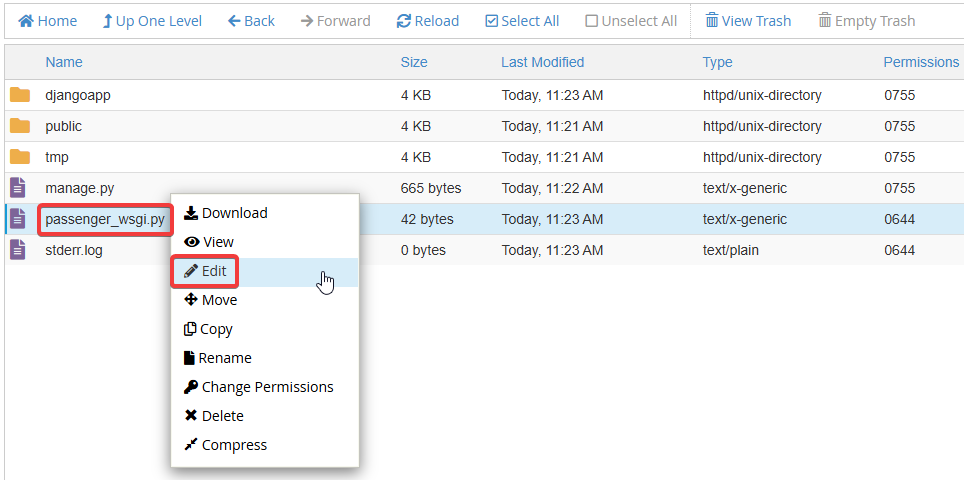Reload the file listing

click(x=427, y=21)
